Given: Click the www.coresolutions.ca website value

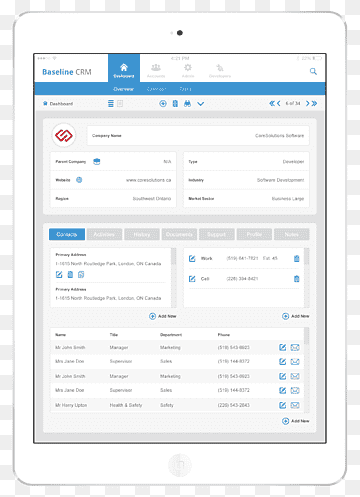Looking at the screenshot, I should click(x=149, y=180).
